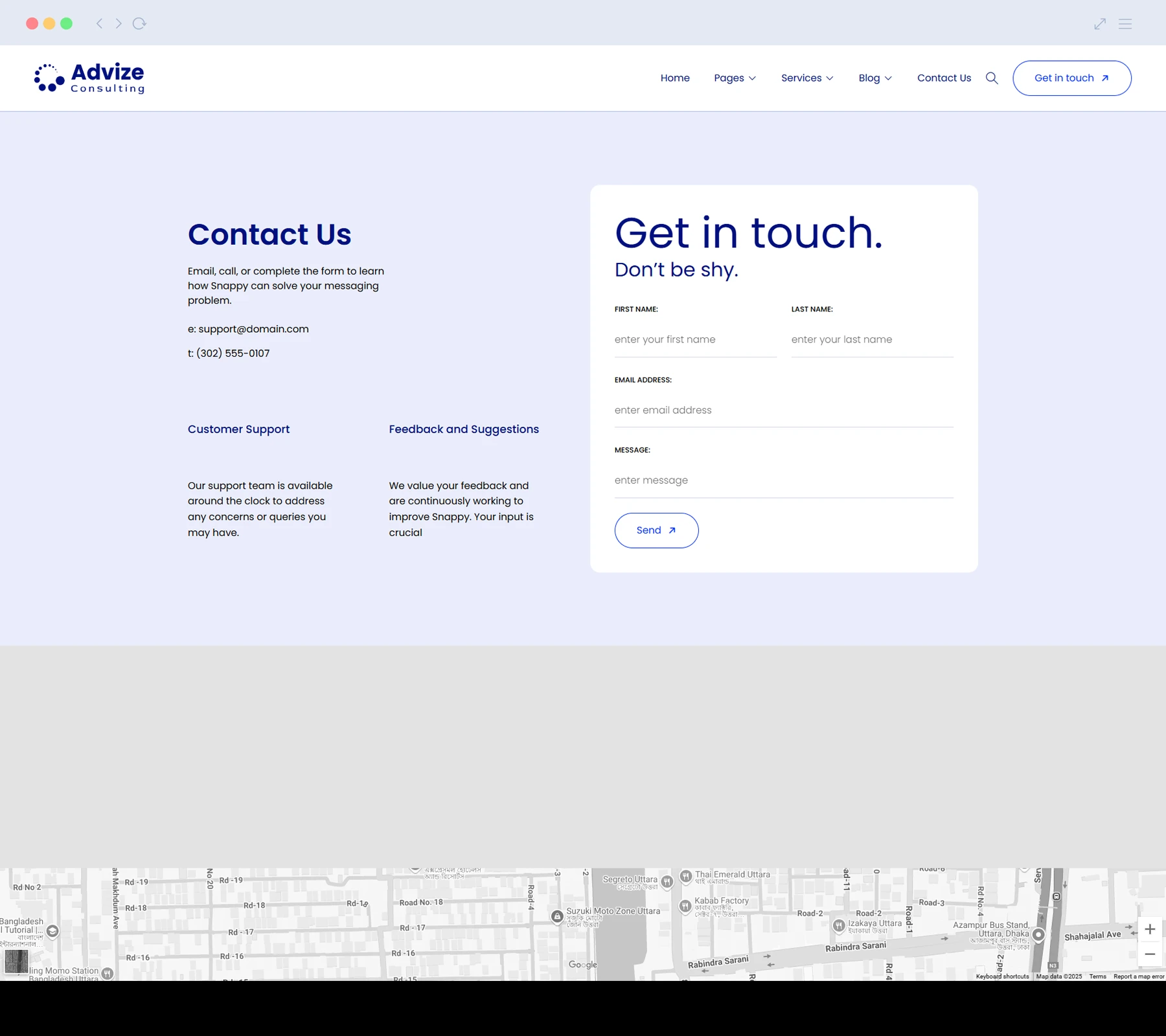Open the Contact Us nav link
Viewport: 1166px width, 1036px height.
(944, 78)
